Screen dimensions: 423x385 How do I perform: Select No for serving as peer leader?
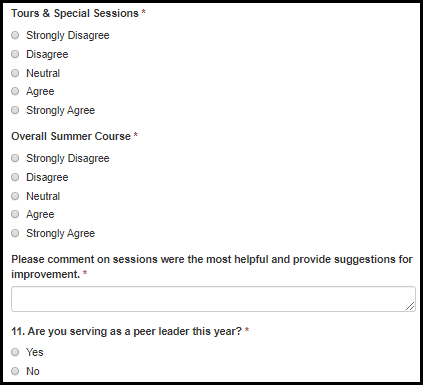coord(15,371)
